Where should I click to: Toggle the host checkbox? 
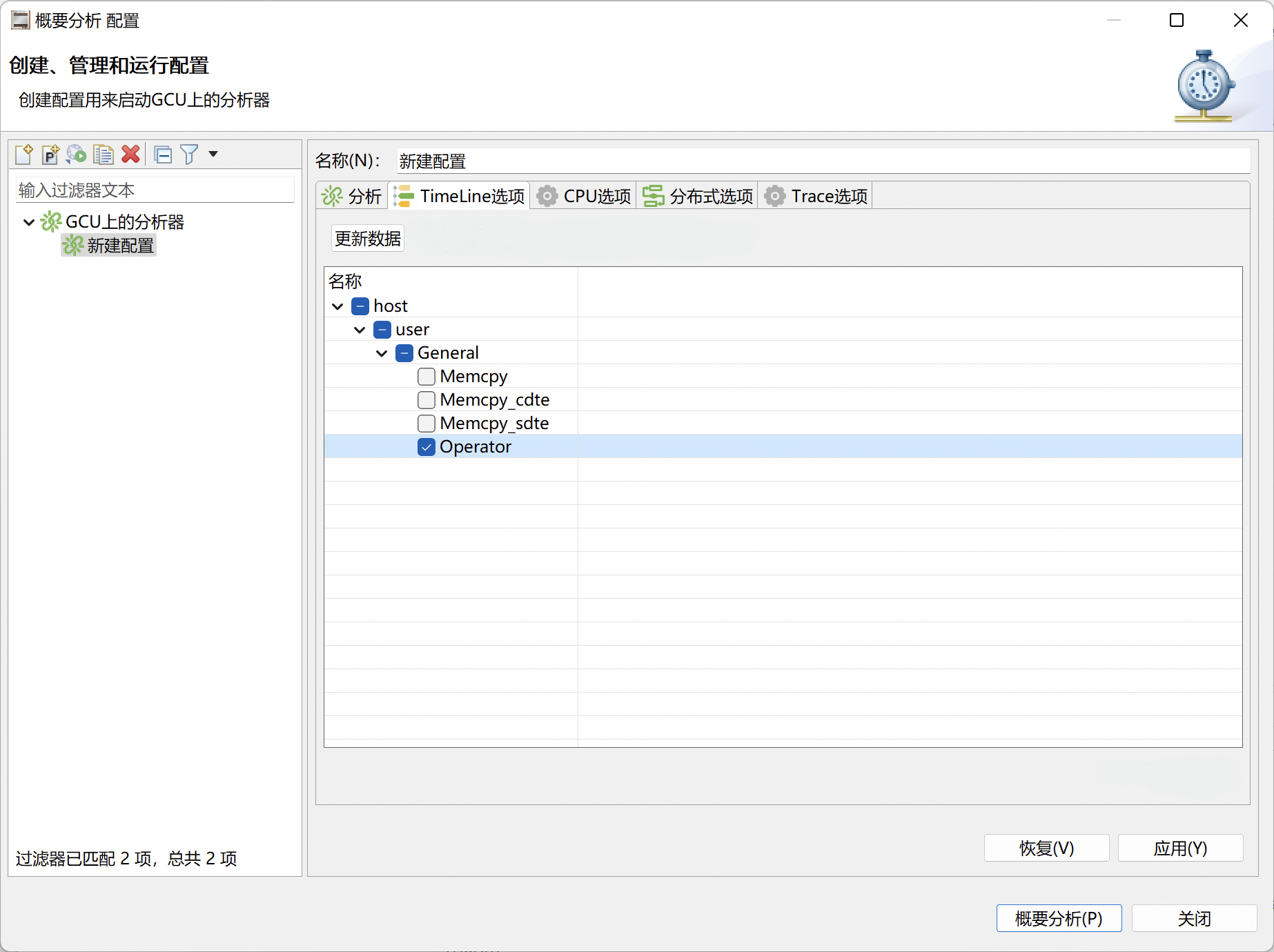coord(360,306)
